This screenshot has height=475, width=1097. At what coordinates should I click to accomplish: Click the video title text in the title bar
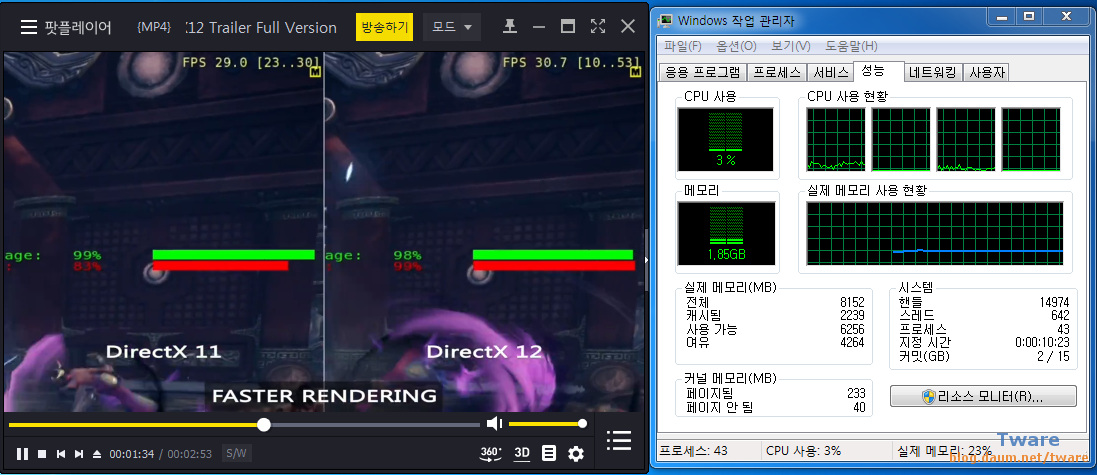coord(261,27)
